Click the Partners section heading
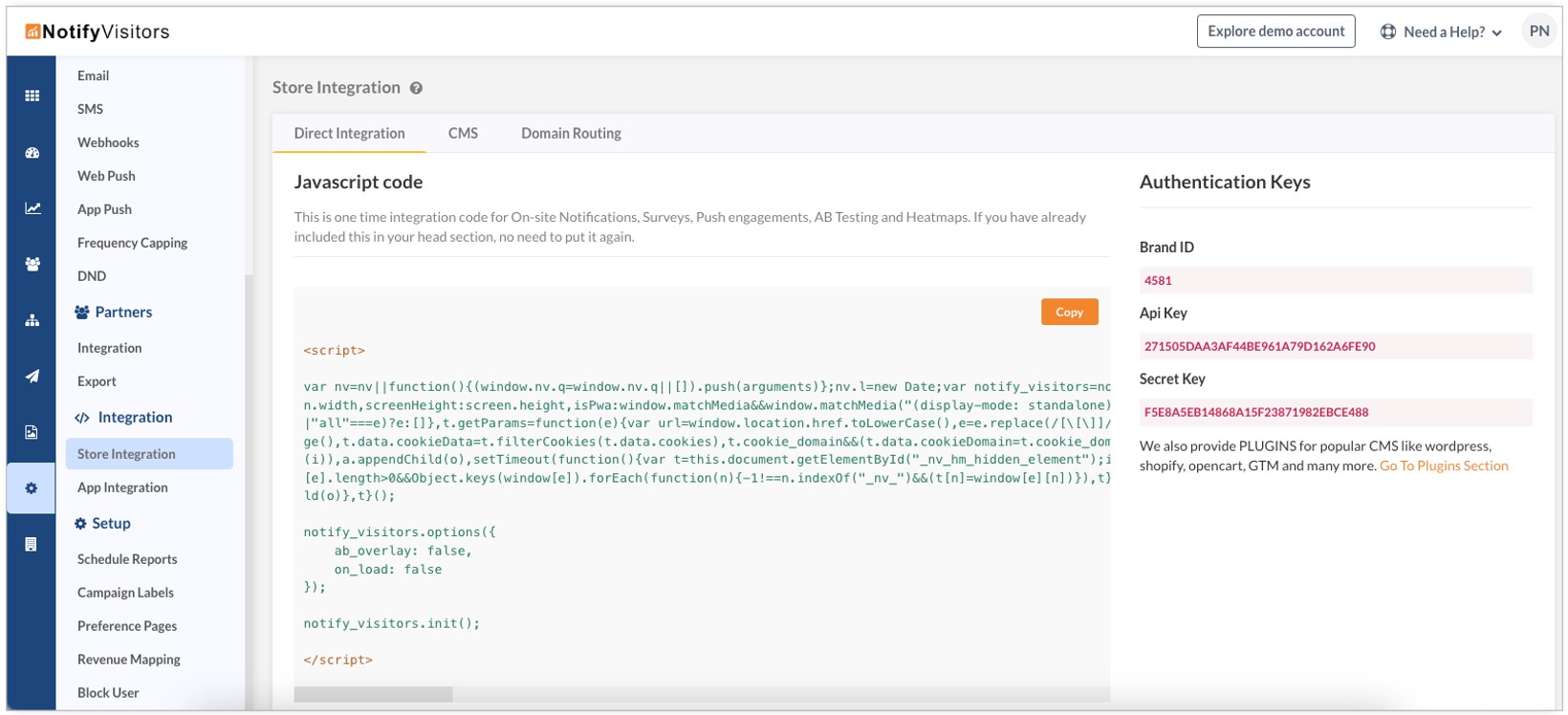The height and width of the screenshot is (715, 1568). tap(114, 312)
